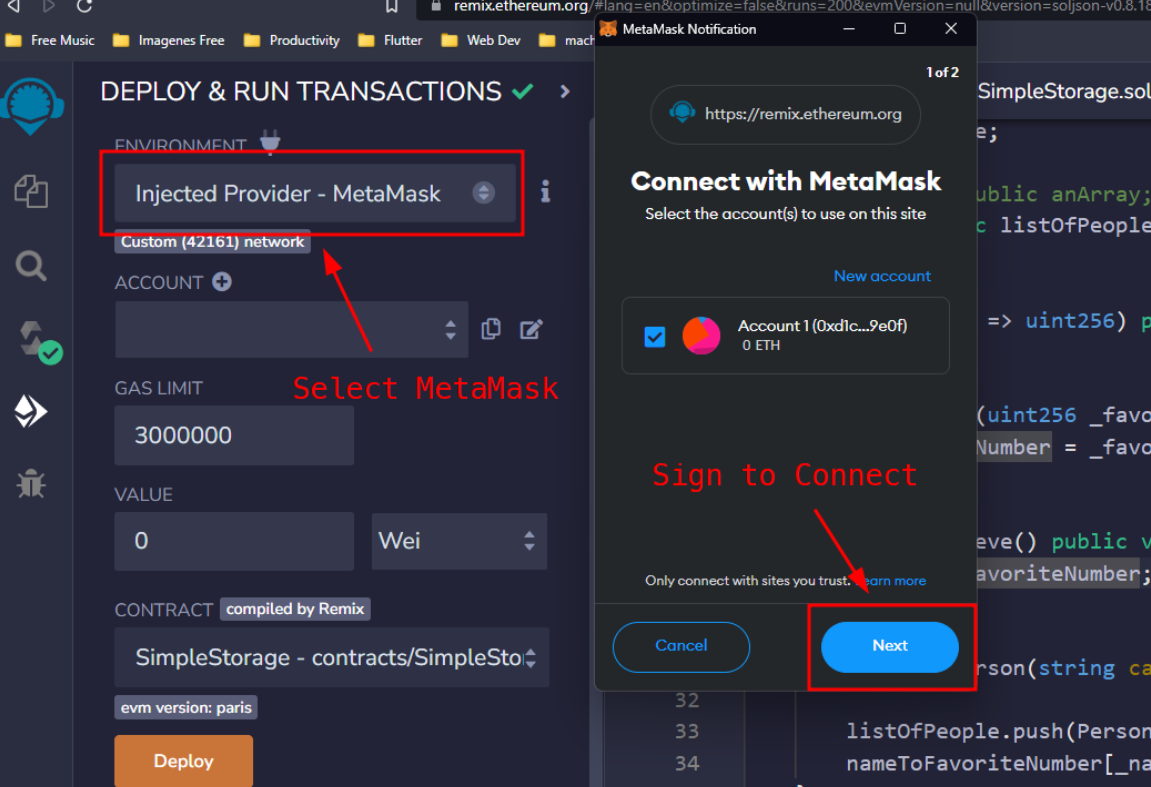Click 1 of 2 page indicator
1151x787 pixels.
[942, 72]
